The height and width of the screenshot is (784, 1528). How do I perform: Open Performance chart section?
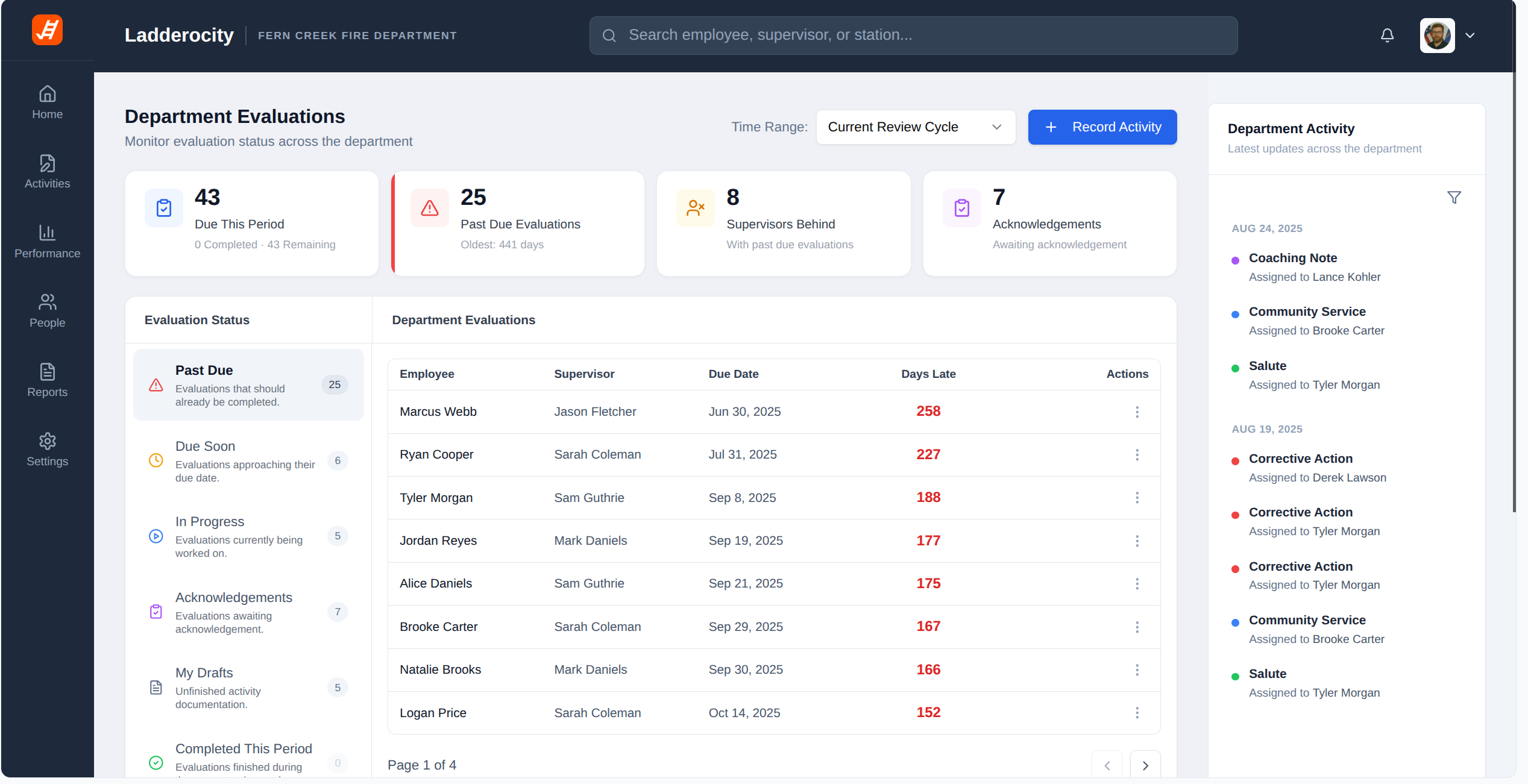(47, 241)
